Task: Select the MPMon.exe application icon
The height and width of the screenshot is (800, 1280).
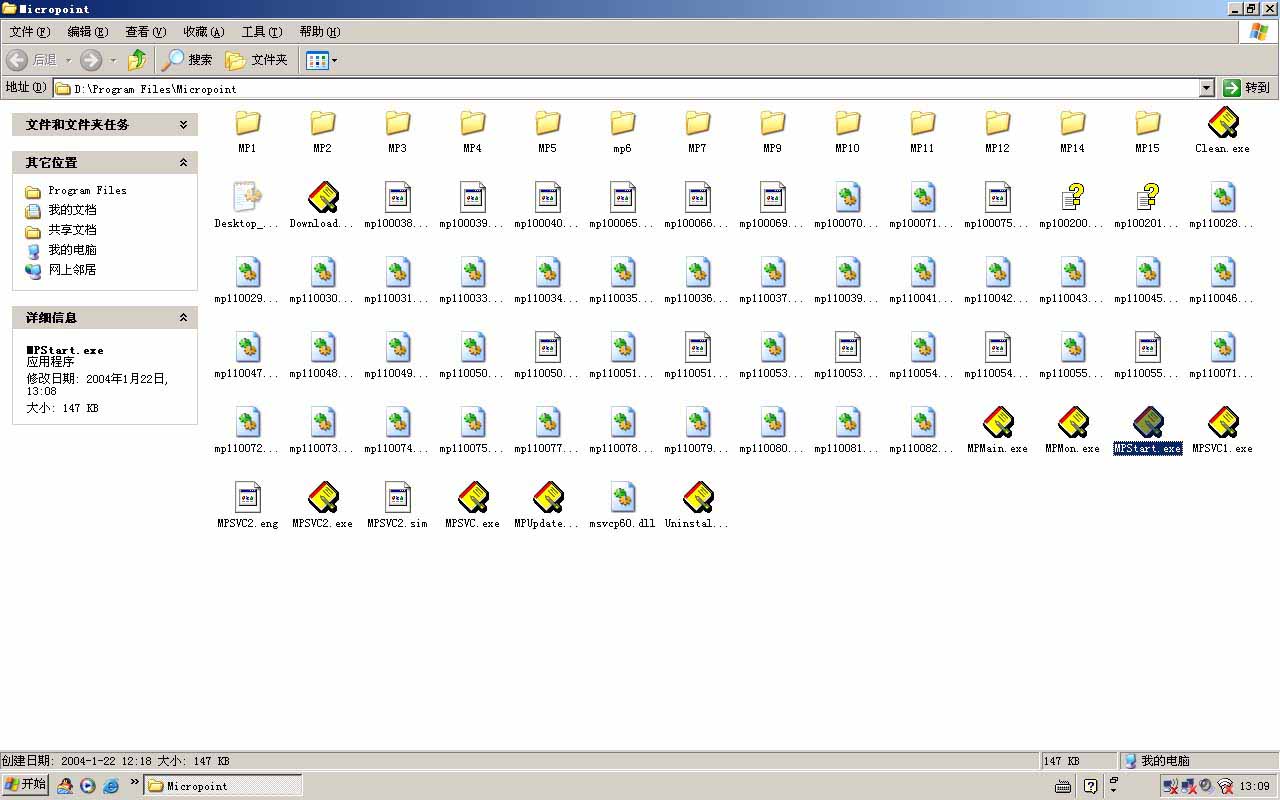Action: (x=1072, y=423)
